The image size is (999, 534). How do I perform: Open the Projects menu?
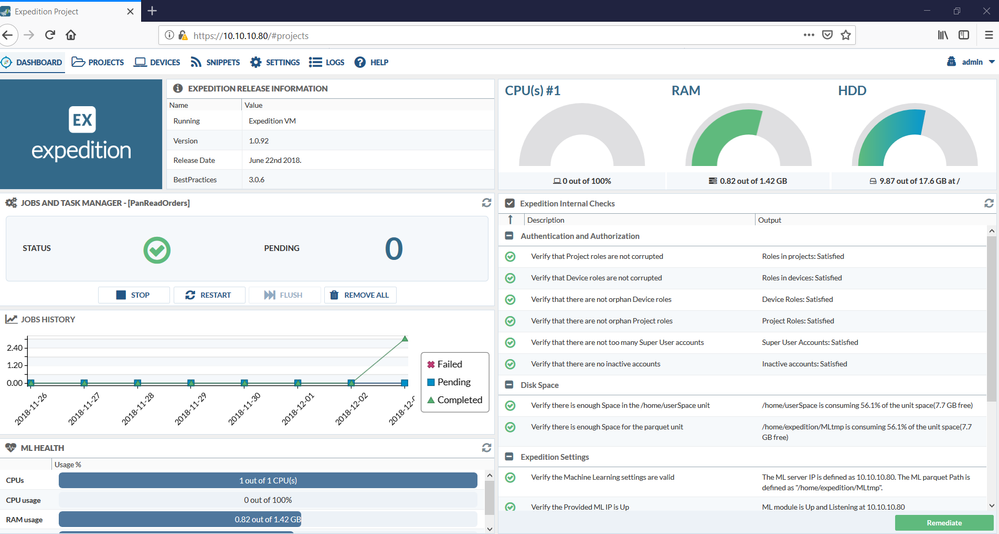click(x=98, y=62)
